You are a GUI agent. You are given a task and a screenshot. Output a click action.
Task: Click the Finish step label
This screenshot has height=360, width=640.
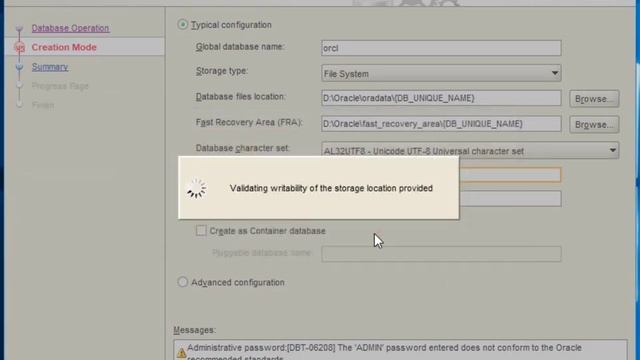pos(43,105)
